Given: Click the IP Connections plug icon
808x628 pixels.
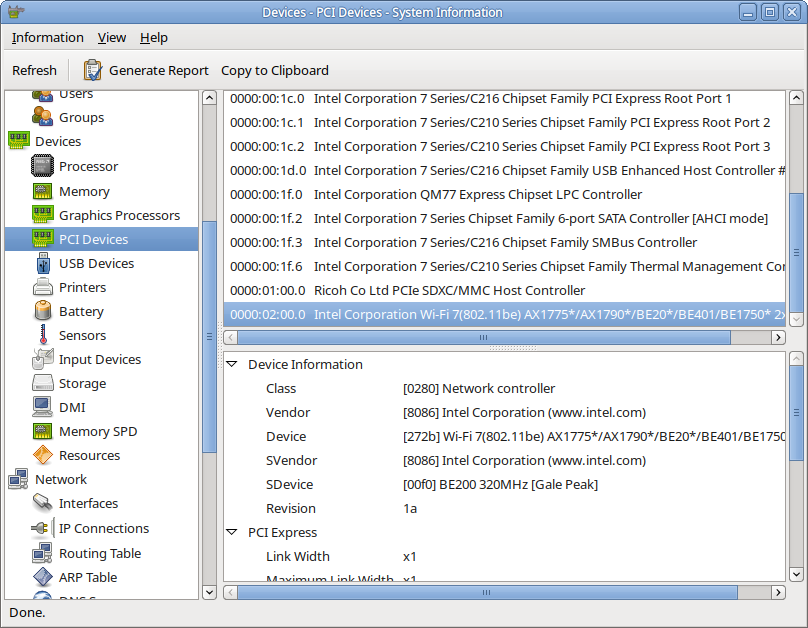Looking at the screenshot, I should click(42, 528).
